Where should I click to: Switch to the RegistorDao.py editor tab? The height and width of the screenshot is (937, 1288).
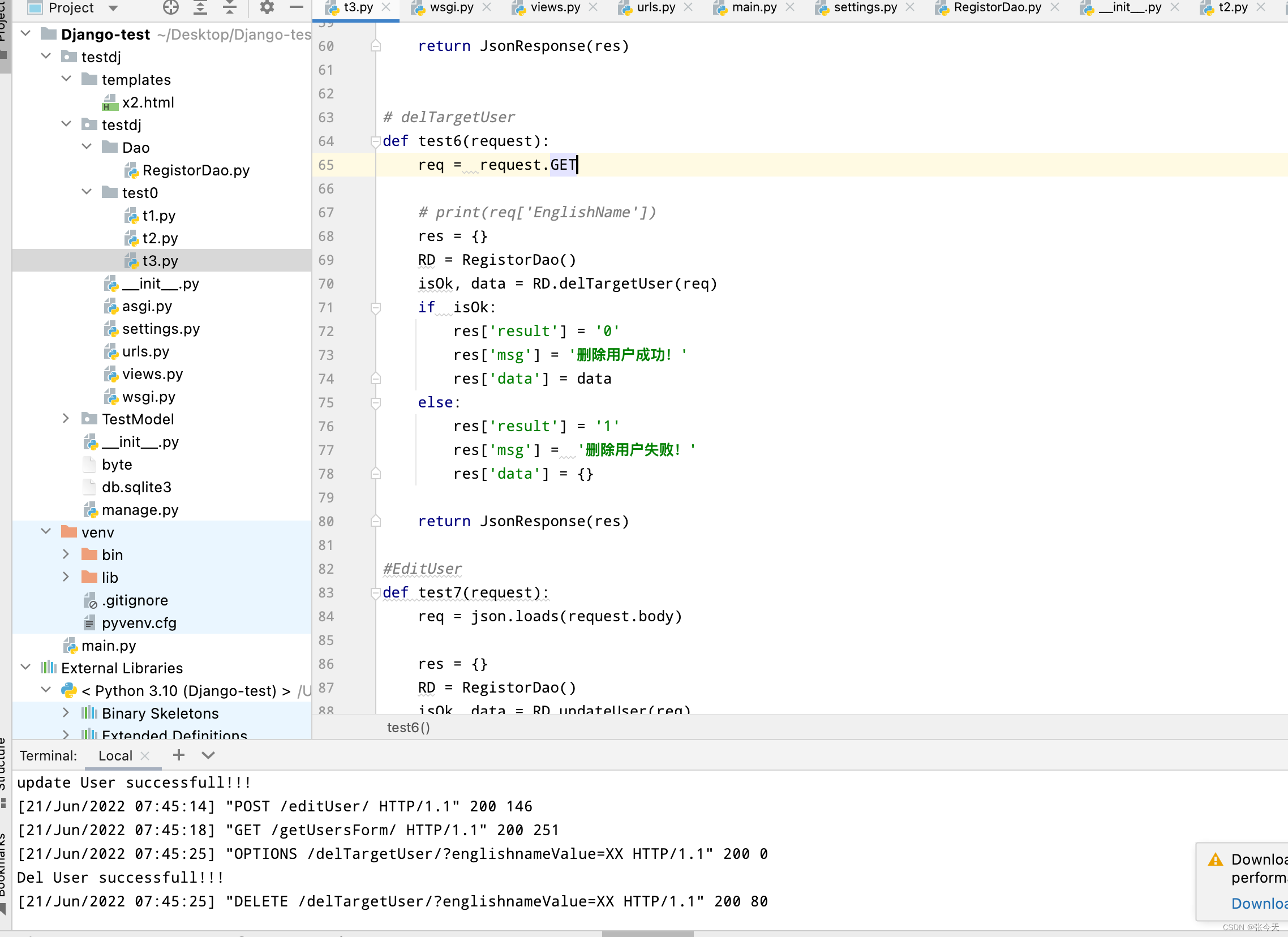tap(997, 7)
